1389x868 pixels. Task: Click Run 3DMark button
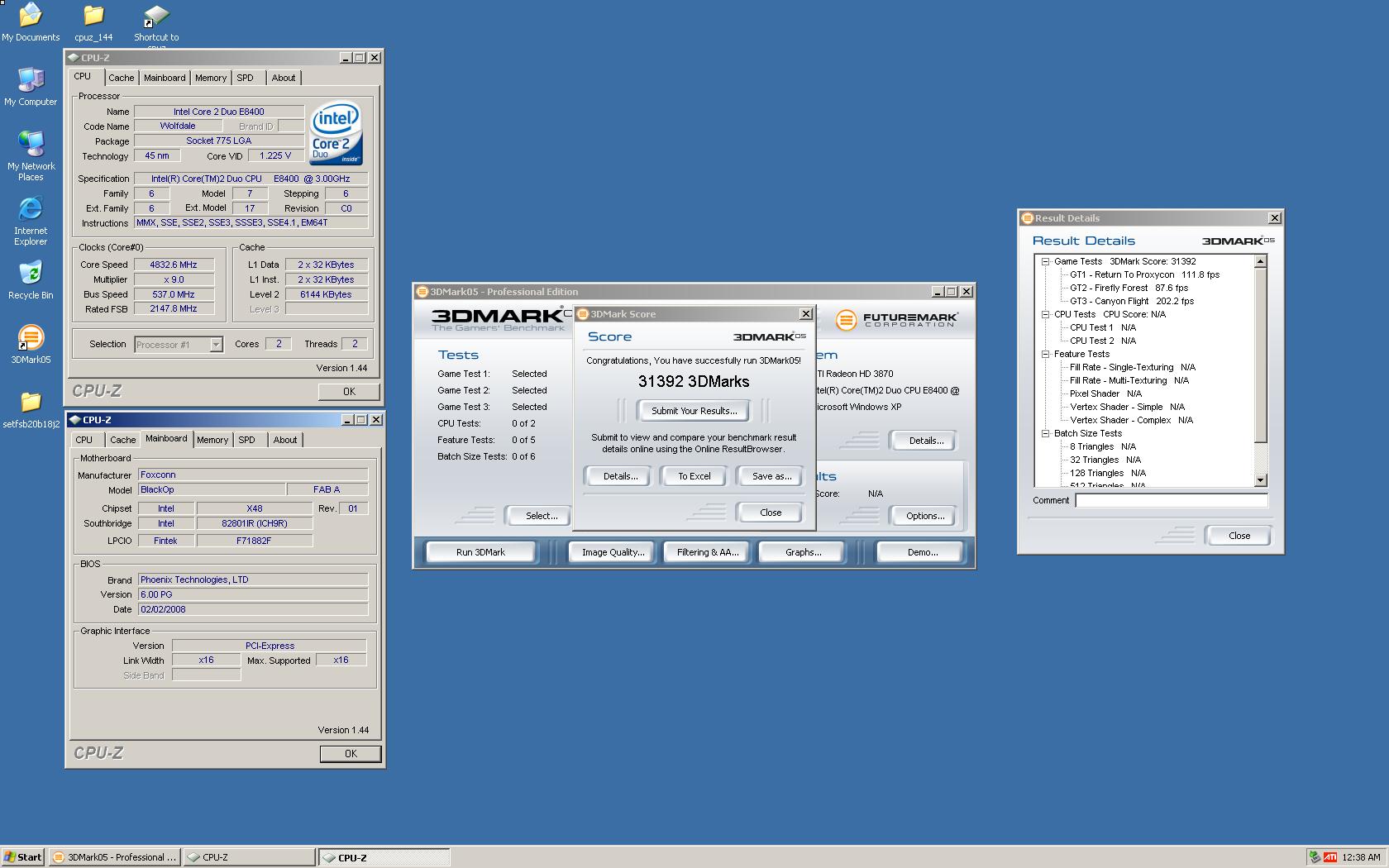coord(480,552)
